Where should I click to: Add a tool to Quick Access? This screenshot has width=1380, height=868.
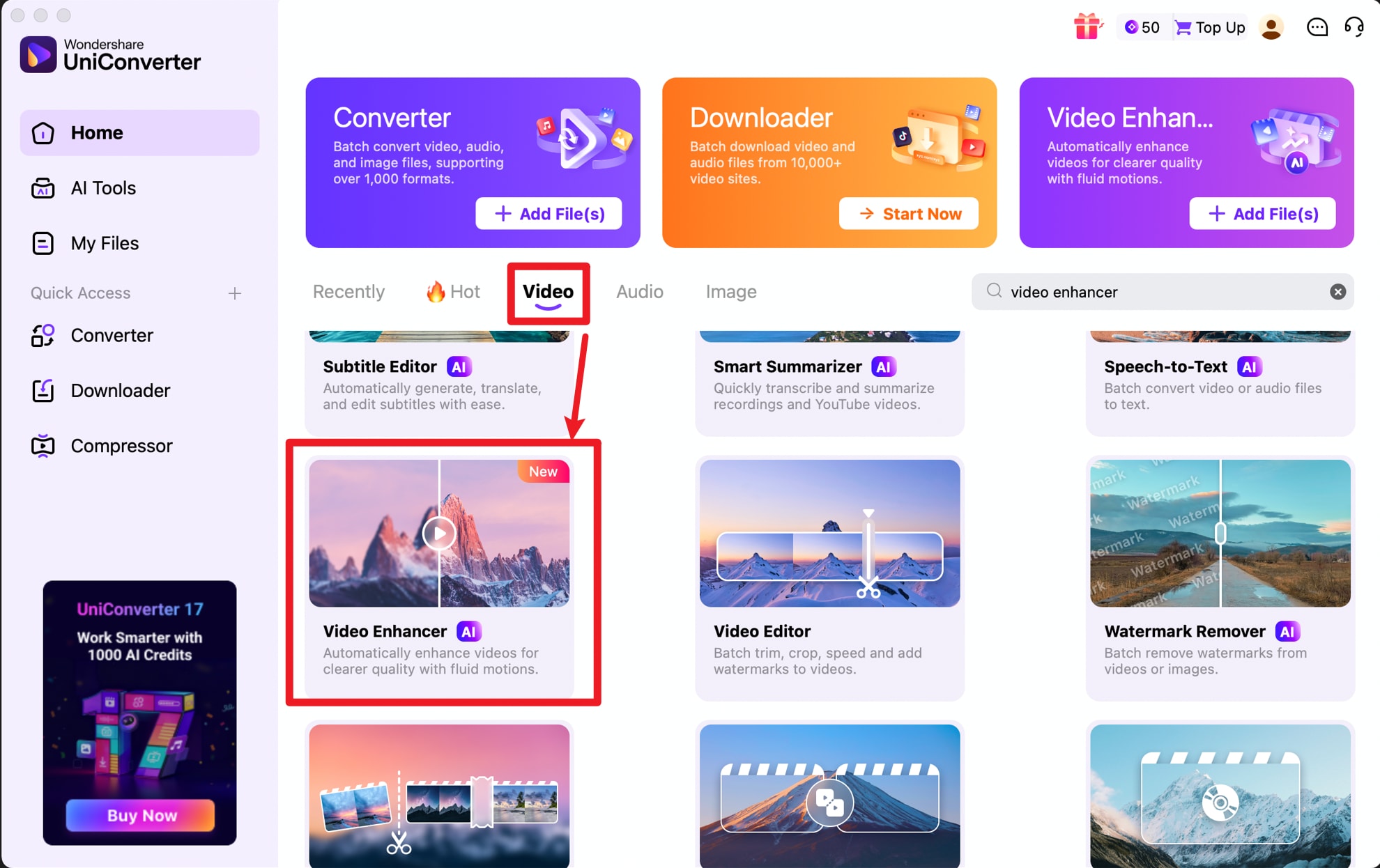pyautogui.click(x=236, y=293)
